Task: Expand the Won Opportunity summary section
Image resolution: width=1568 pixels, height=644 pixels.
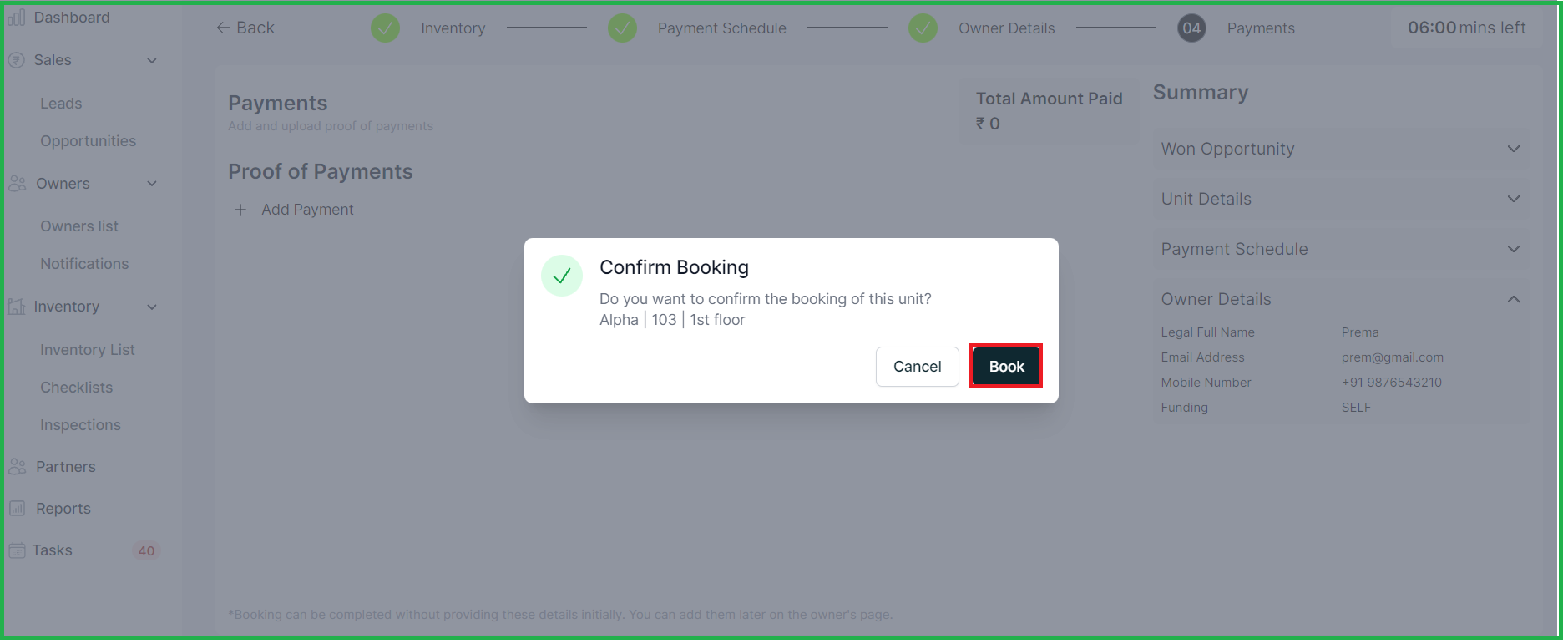Action: click(x=1514, y=149)
